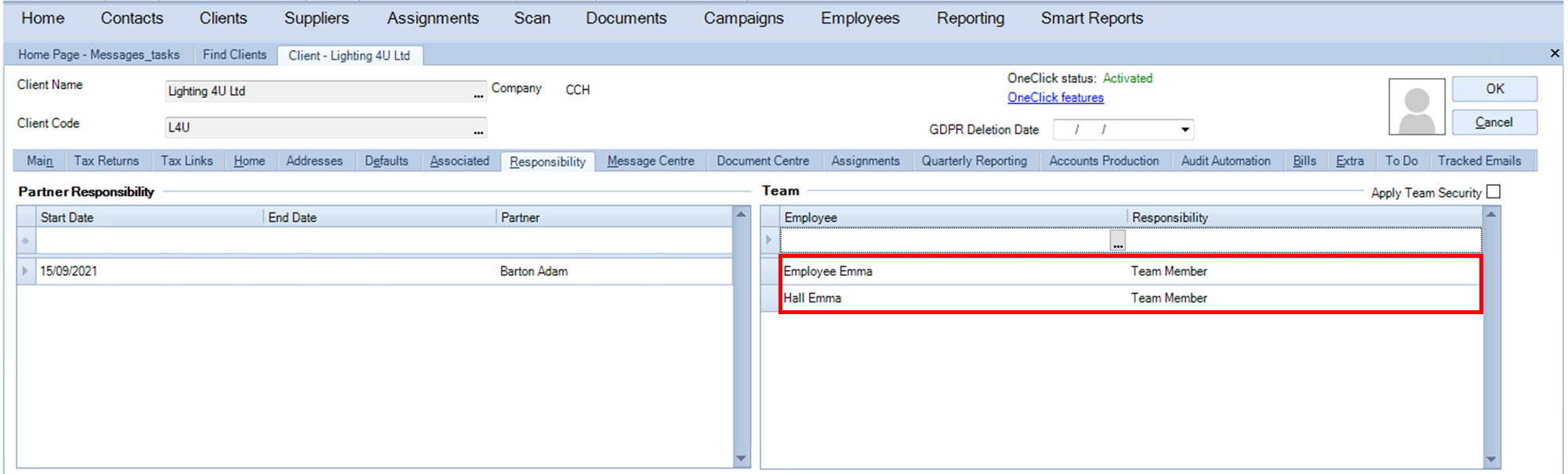
Task: Open the client Home sub-tab
Action: [x=249, y=161]
